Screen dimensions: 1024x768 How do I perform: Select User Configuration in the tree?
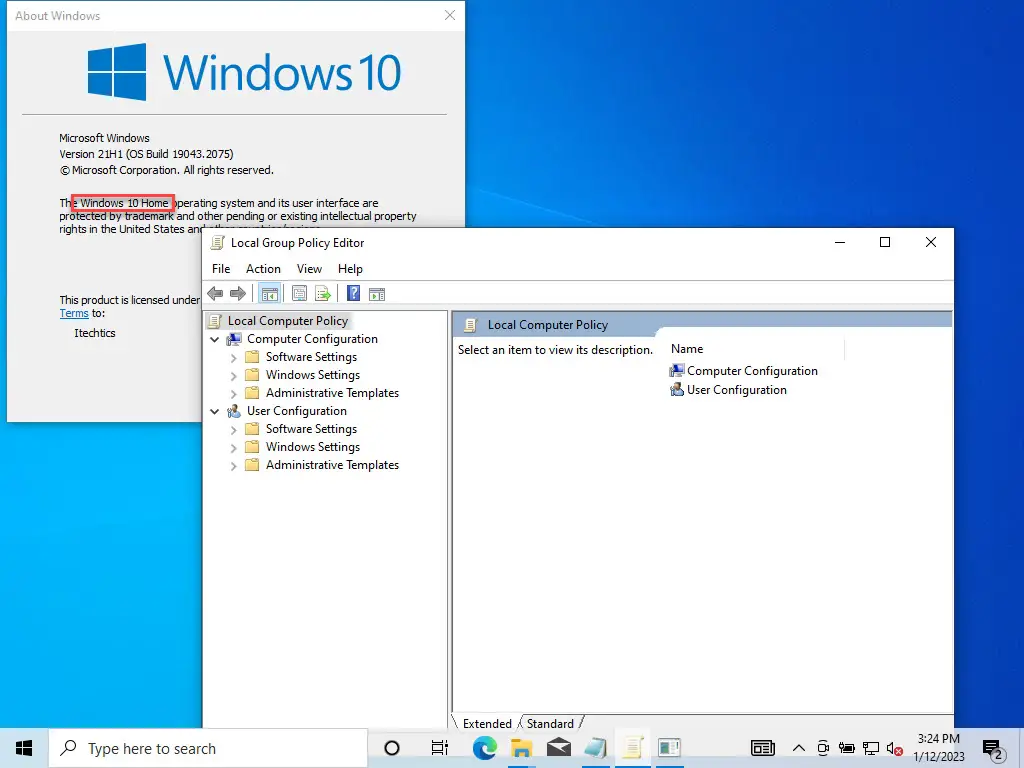coord(296,411)
